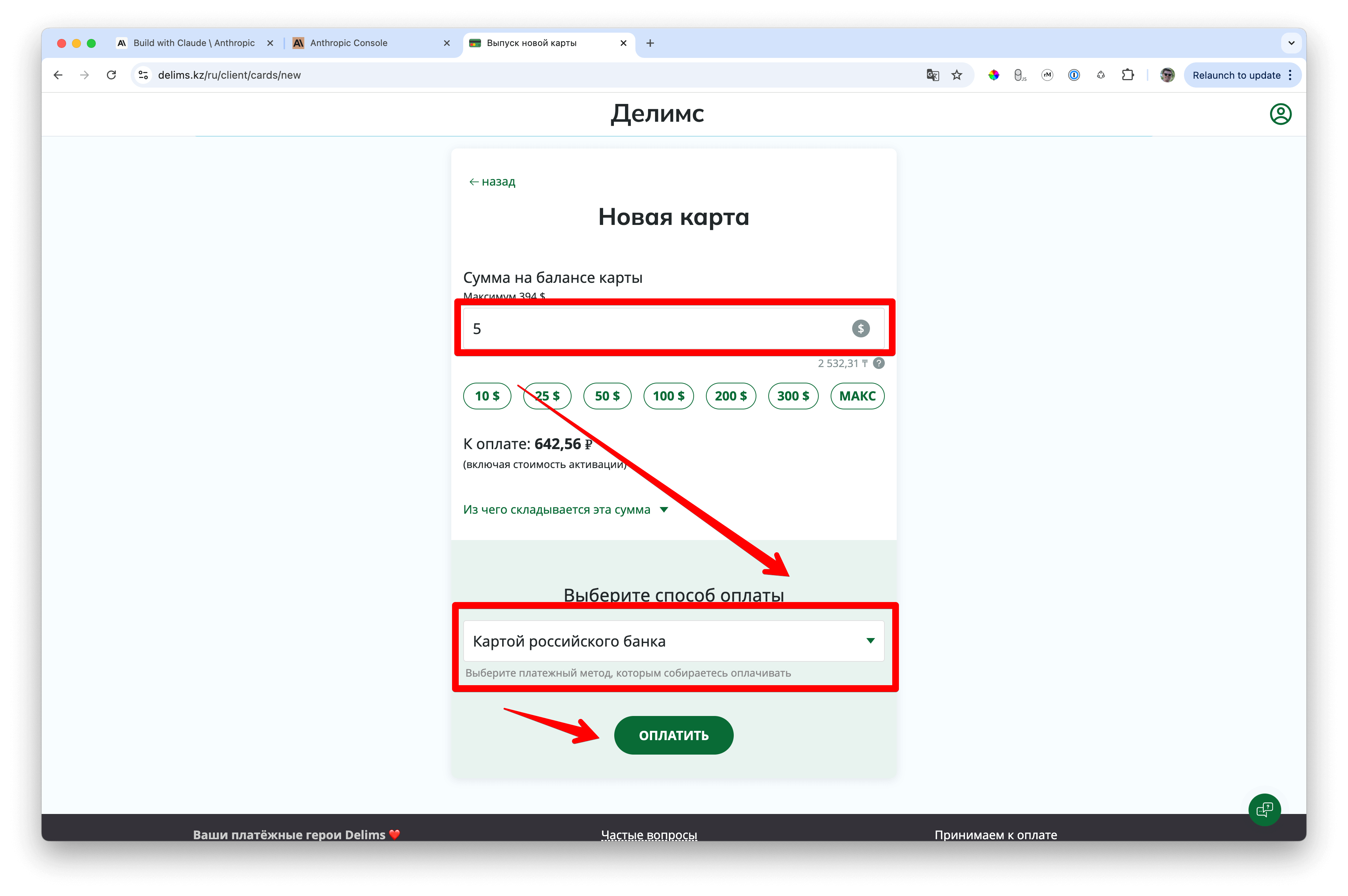This screenshot has width=1348, height=896.
Task: Click the user profile icon
Action: 1280,114
